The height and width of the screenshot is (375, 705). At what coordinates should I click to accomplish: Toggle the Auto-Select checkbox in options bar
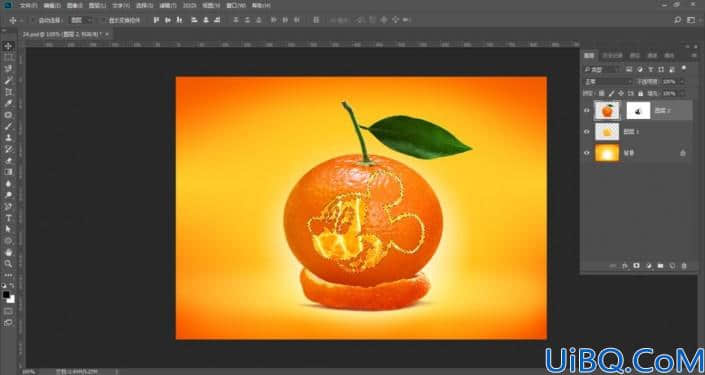33,20
